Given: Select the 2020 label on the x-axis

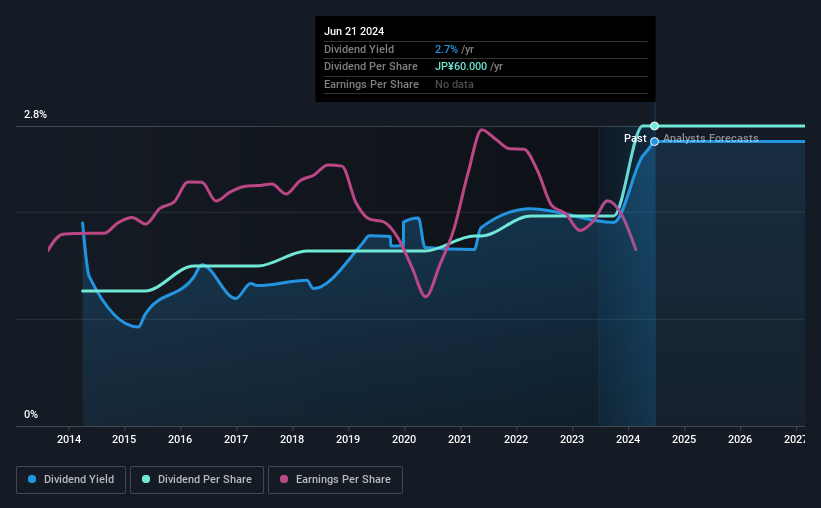Looking at the screenshot, I should 404,439.
